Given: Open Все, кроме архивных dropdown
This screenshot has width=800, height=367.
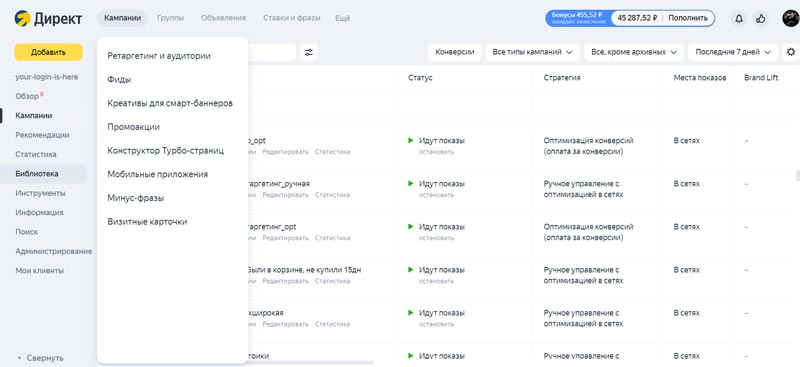Looking at the screenshot, I should [x=634, y=52].
